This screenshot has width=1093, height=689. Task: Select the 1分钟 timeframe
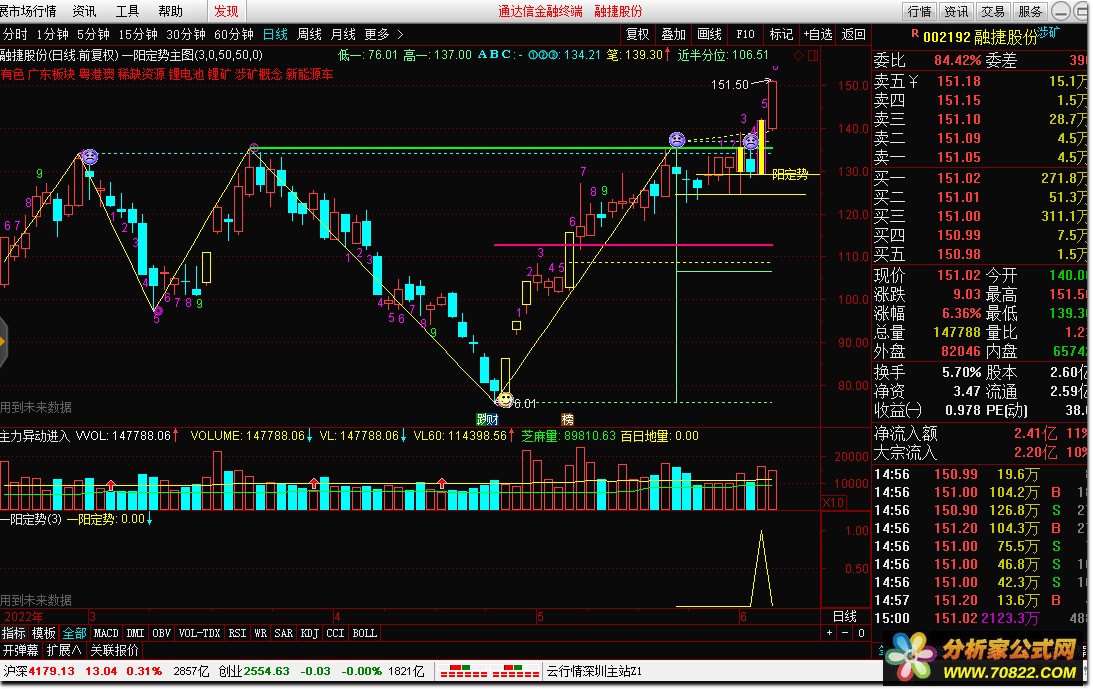(x=52, y=34)
